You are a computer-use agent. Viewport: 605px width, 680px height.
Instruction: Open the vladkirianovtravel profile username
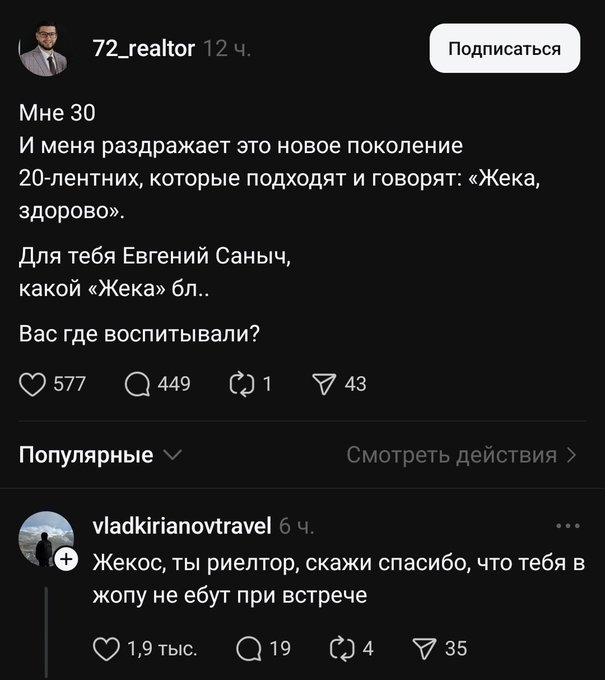(x=181, y=526)
